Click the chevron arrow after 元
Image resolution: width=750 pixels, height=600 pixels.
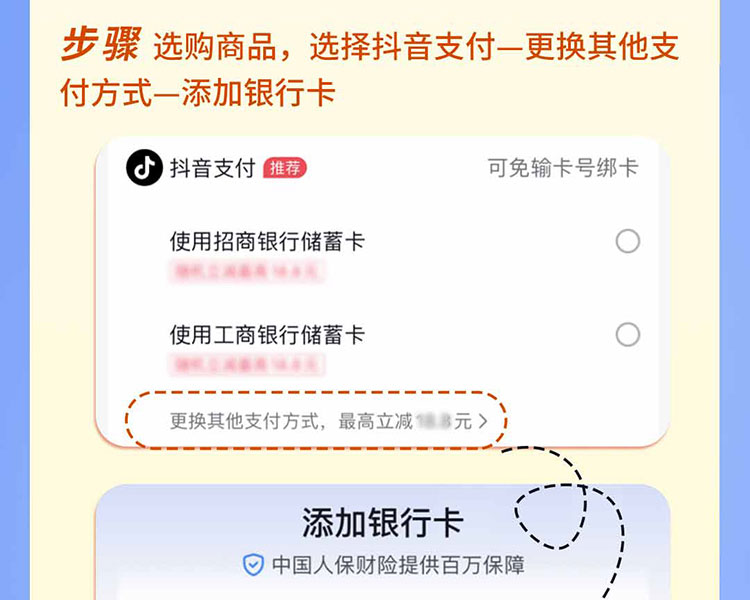coord(483,422)
